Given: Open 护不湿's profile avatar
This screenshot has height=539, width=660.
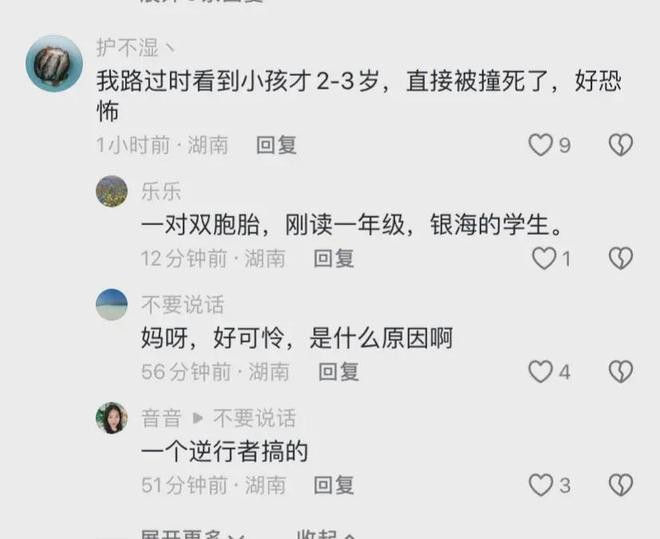Looking at the screenshot, I should tap(54, 64).
